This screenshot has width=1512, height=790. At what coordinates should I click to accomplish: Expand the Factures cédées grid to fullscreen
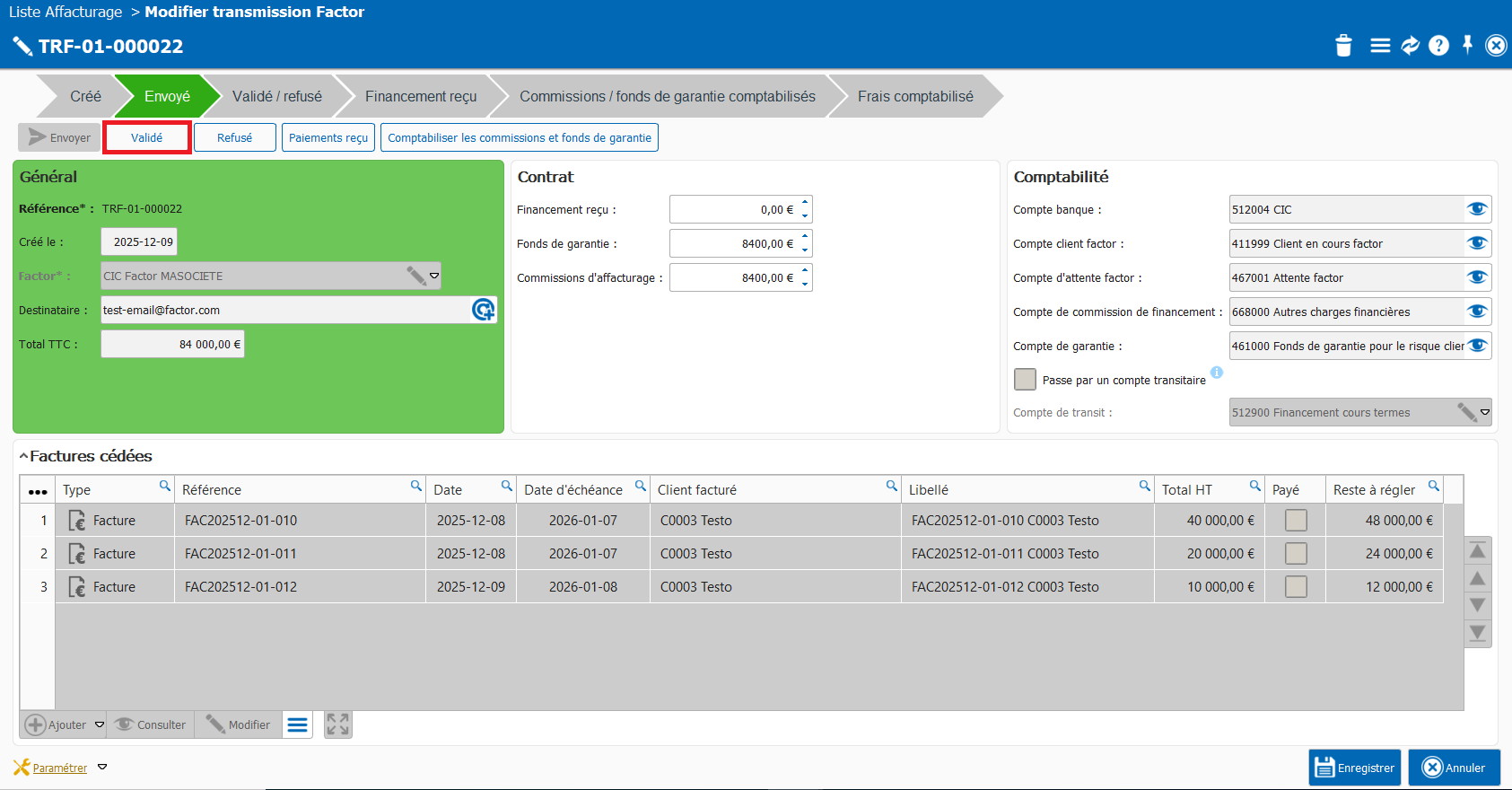tap(337, 724)
